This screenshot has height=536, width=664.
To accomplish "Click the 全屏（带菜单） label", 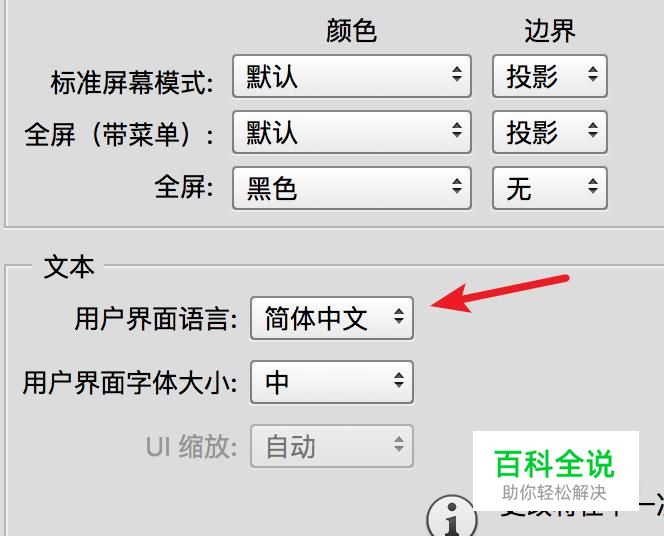I will click(x=119, y=135).
